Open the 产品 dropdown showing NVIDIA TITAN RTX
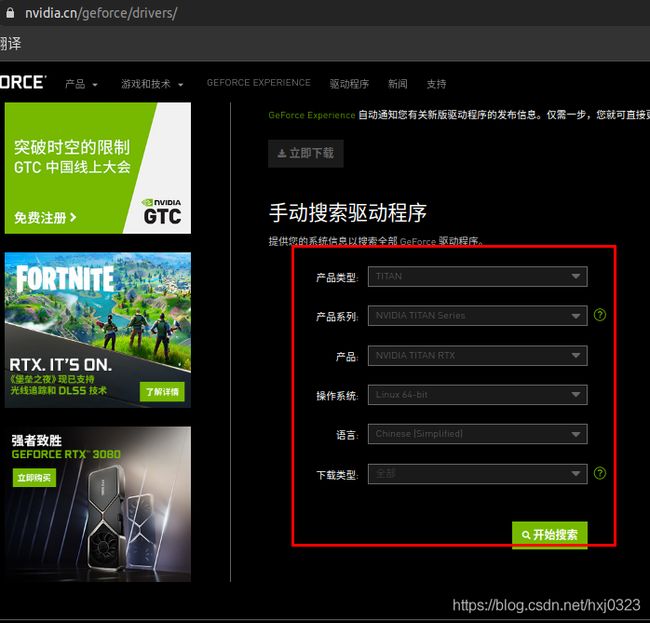 click(477, 356)
